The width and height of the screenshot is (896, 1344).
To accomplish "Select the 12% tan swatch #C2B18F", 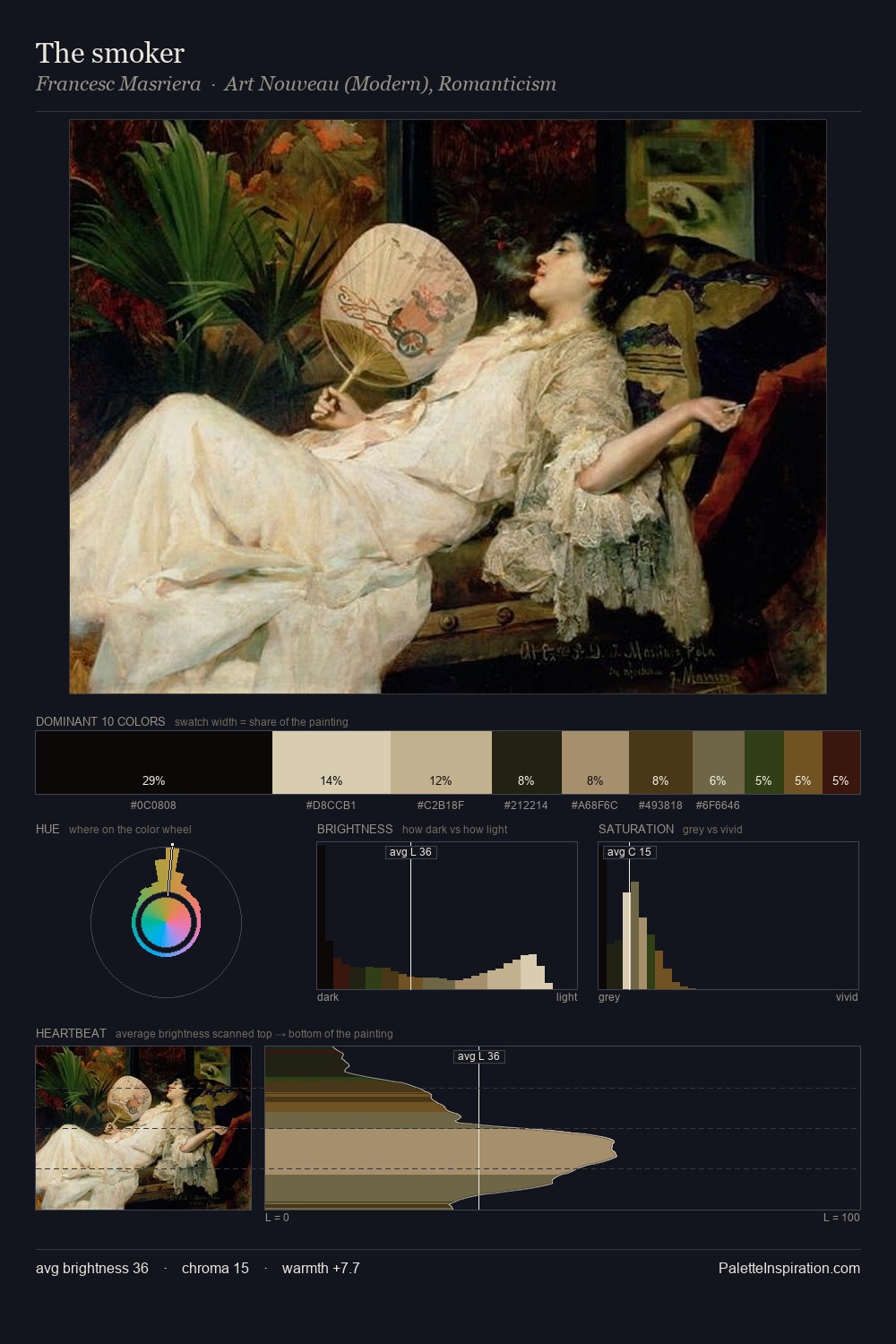I will click(441, 762).
